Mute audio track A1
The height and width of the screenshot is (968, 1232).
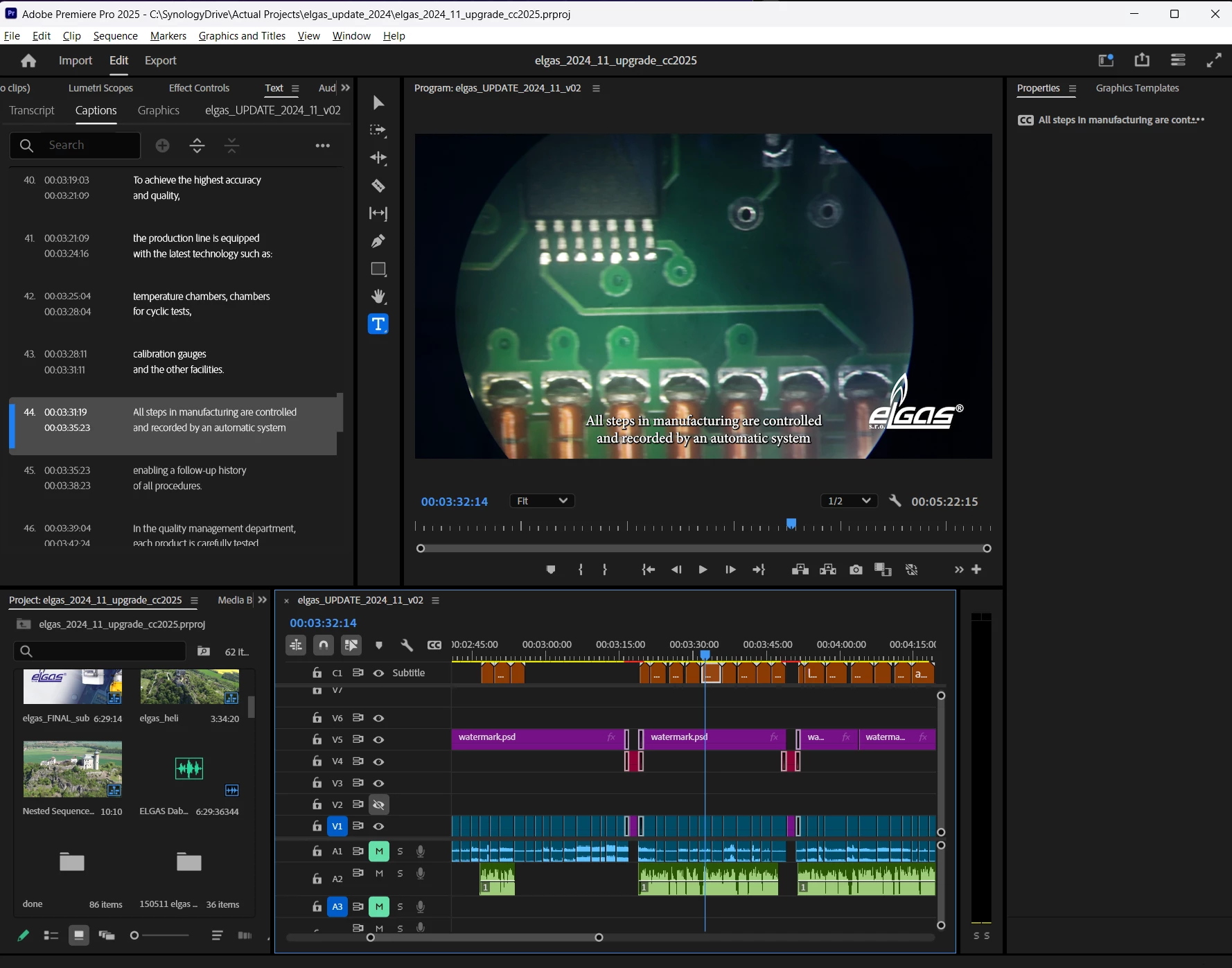tap(379, 851)
